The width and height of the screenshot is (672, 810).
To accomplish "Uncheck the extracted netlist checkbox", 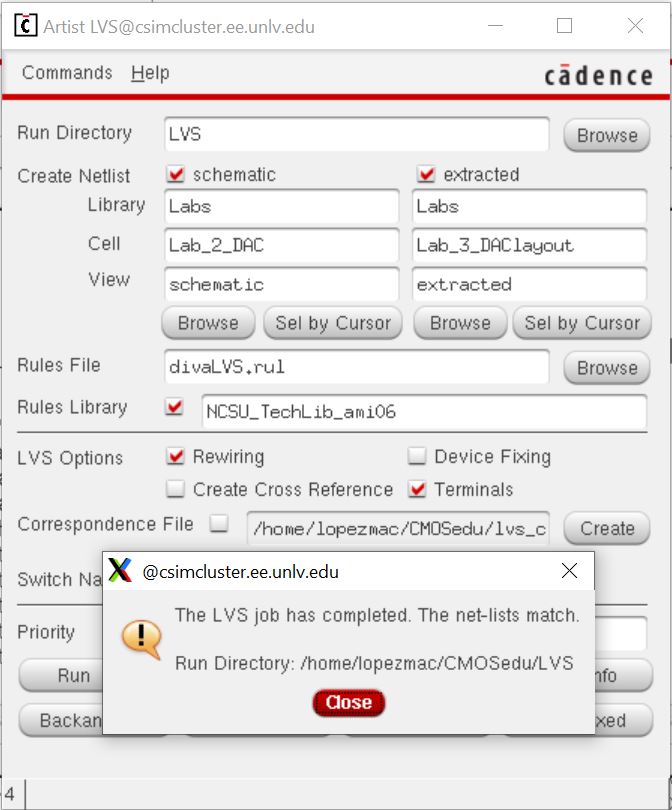I will click(x=426, y=174).
